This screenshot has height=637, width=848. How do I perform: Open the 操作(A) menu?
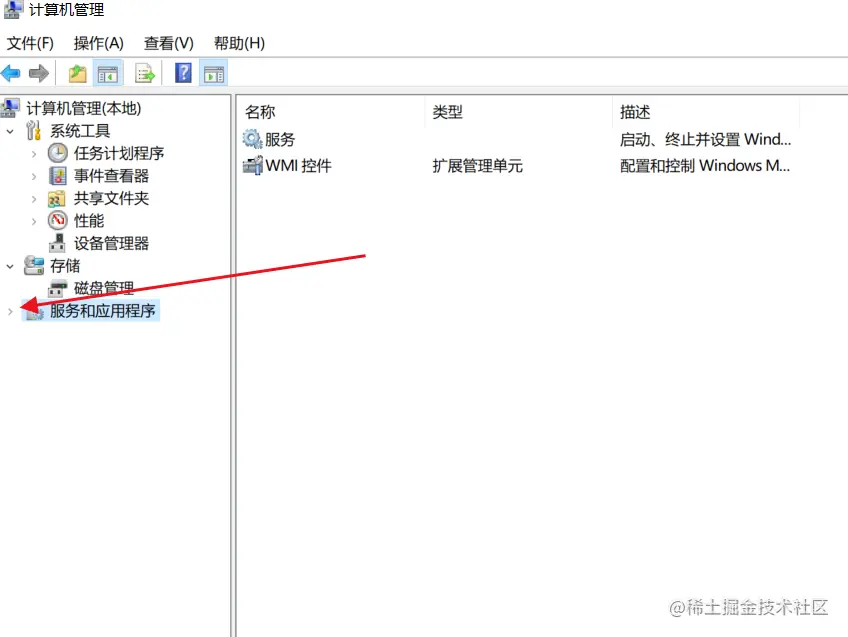coord(98,43)
